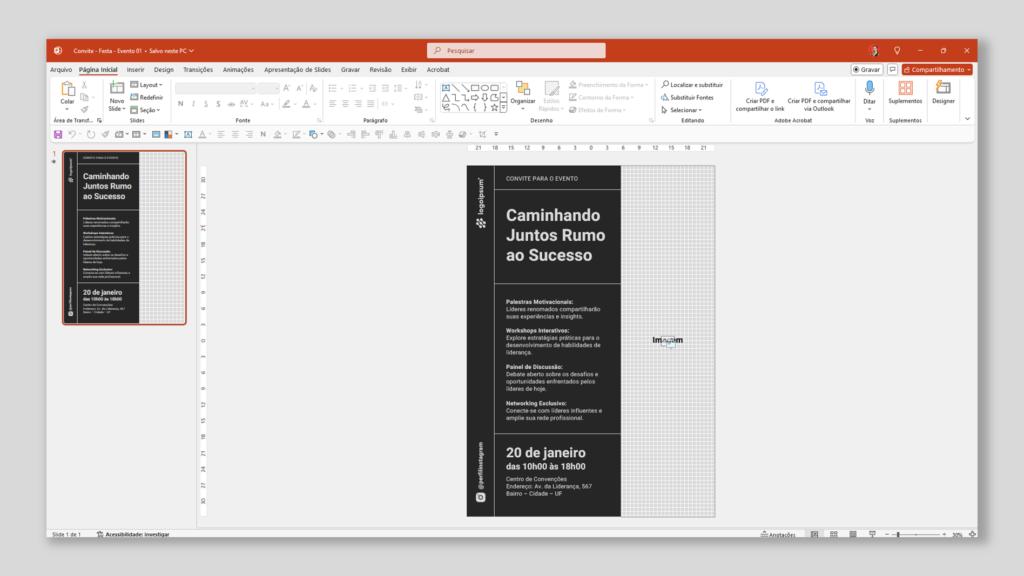Redo with quick access toolbar arrow

pos(90,135)
